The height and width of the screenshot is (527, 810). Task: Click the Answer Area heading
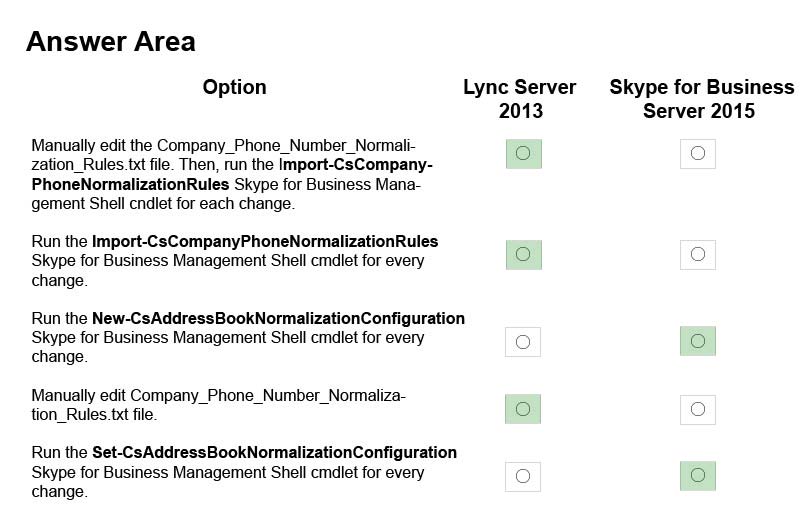click(x=111, y=41)
